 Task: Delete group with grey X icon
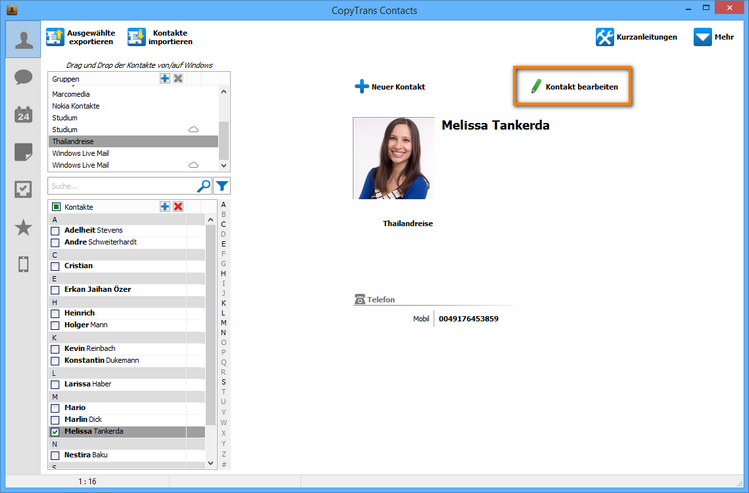pos(178,78)
